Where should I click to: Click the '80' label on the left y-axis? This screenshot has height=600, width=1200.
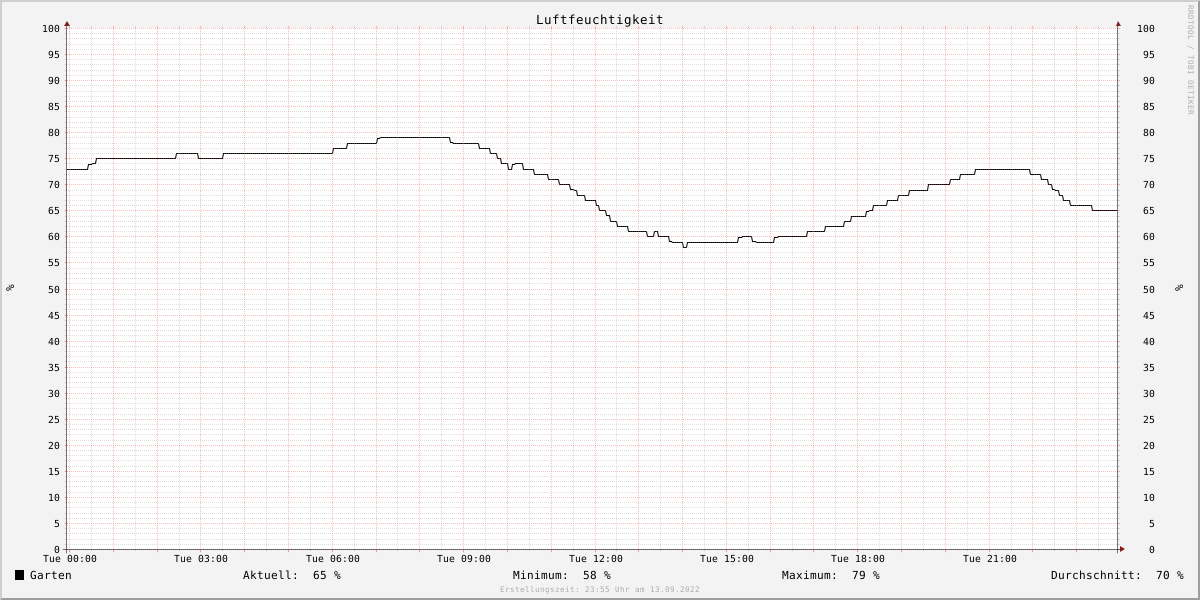point(54,133)
